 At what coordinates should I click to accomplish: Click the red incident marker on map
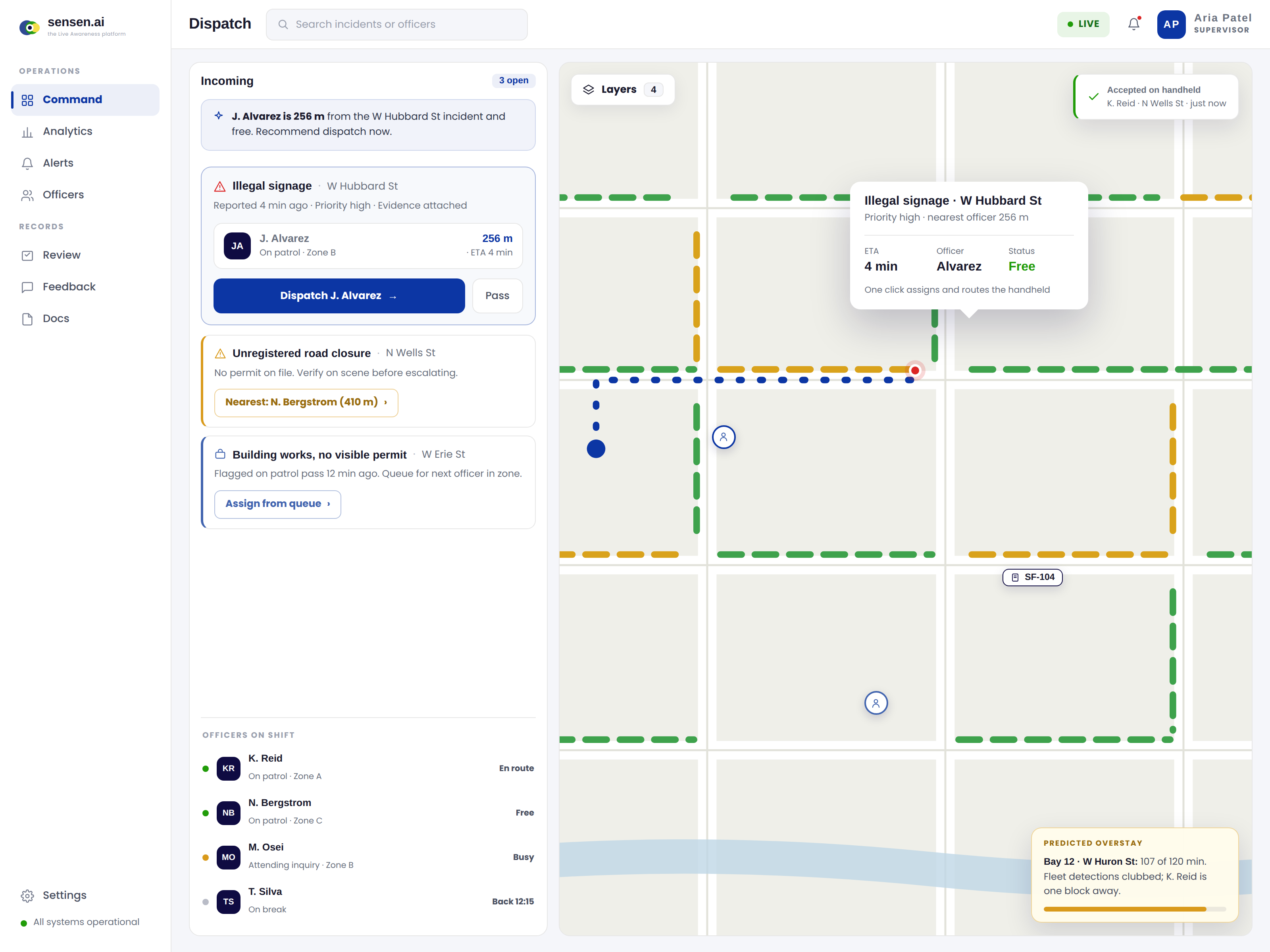pyautogui.click(x=915, y=371)
